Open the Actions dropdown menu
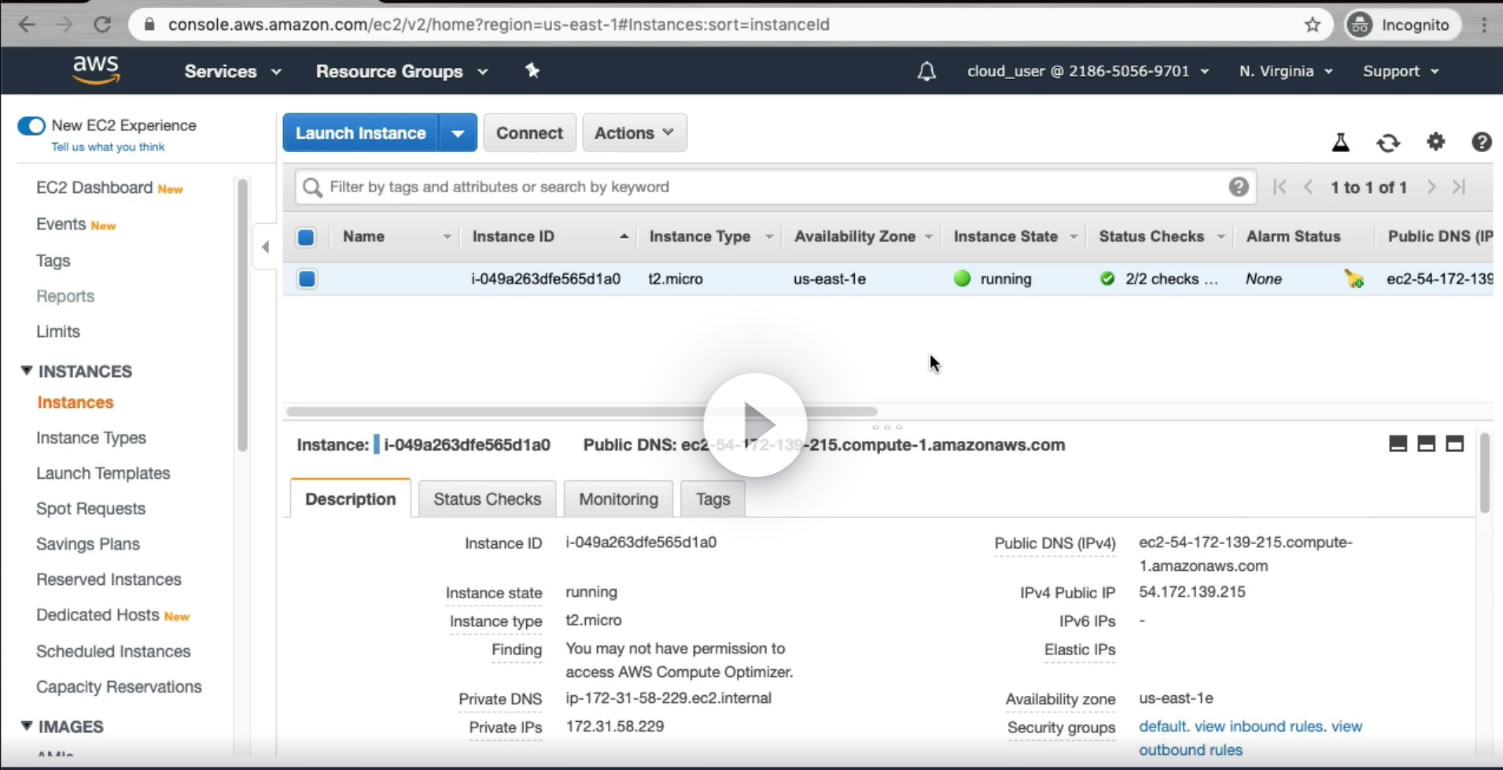The height and width of the screenshot is (770, 1503). [634, 133]
